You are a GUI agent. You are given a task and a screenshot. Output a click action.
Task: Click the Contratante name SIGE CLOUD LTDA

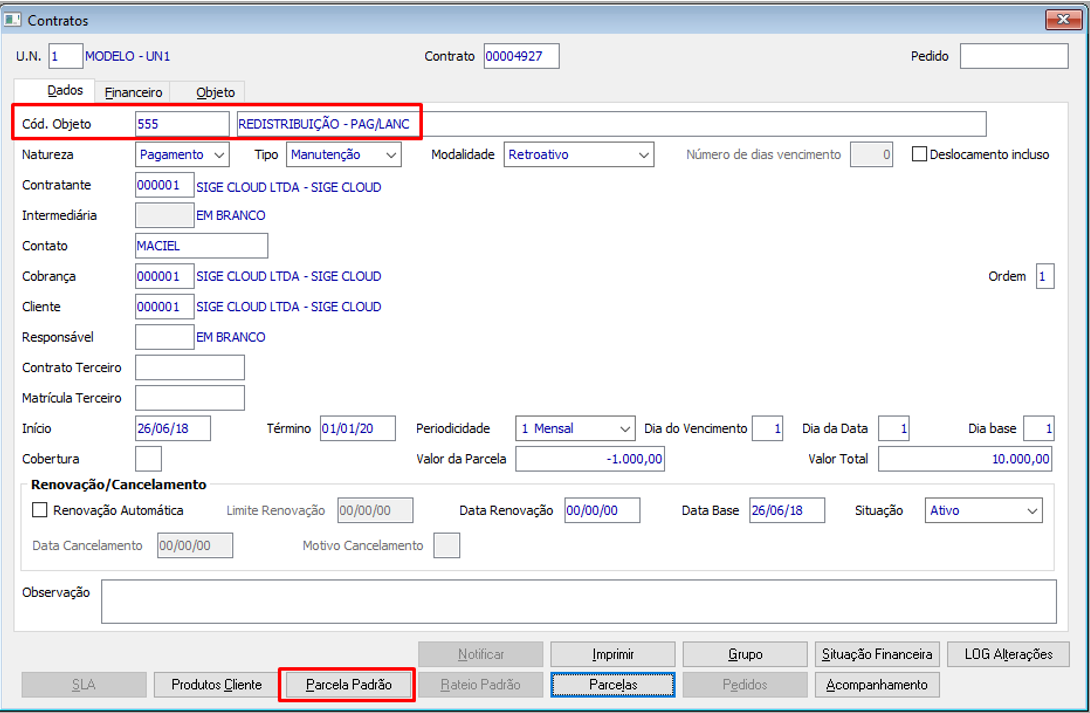point(288,187)
